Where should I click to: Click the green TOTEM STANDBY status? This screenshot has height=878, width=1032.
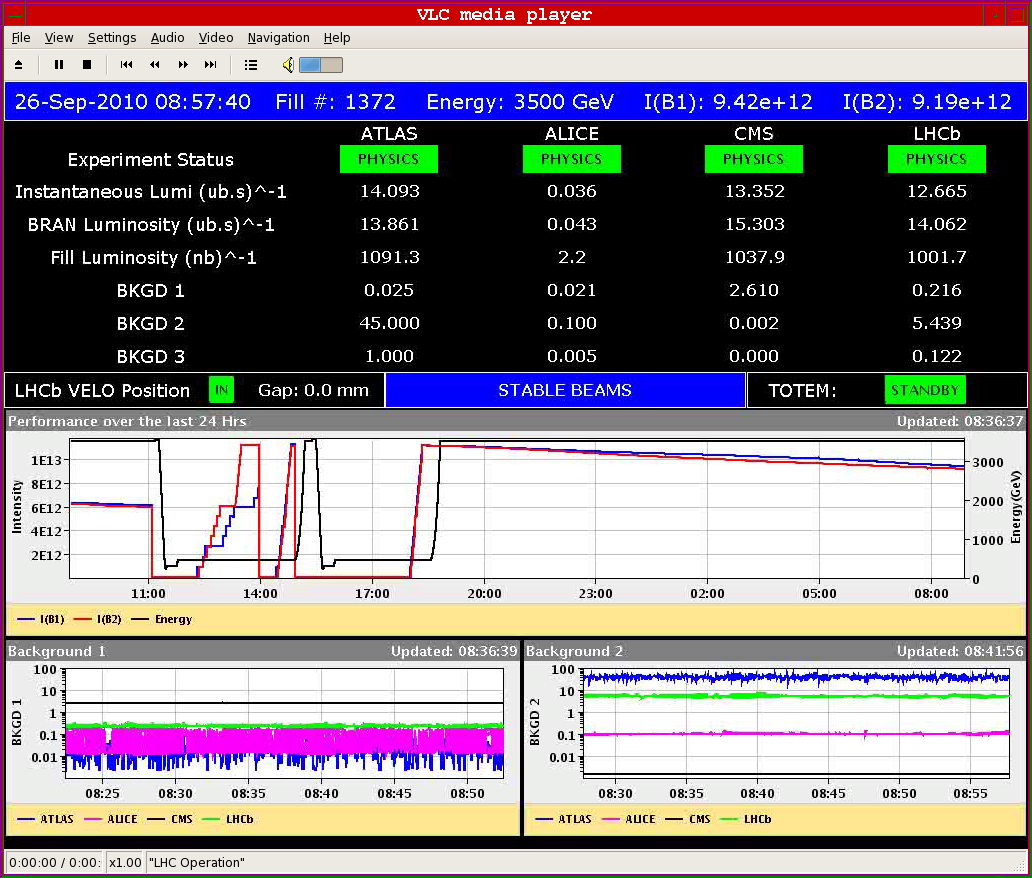925,390
